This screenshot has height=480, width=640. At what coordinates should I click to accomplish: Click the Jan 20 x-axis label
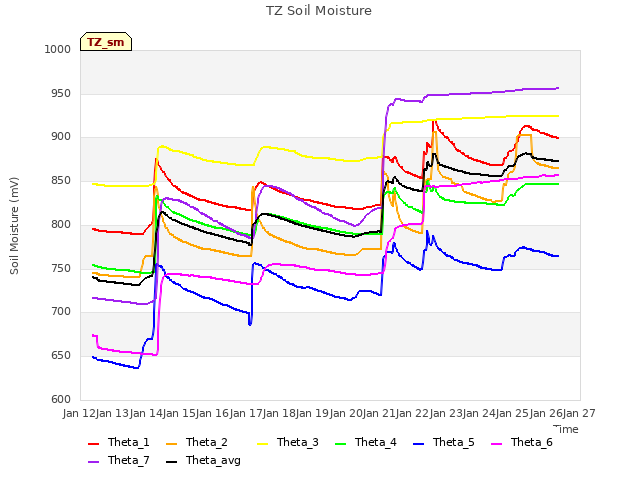click(346, 413)
